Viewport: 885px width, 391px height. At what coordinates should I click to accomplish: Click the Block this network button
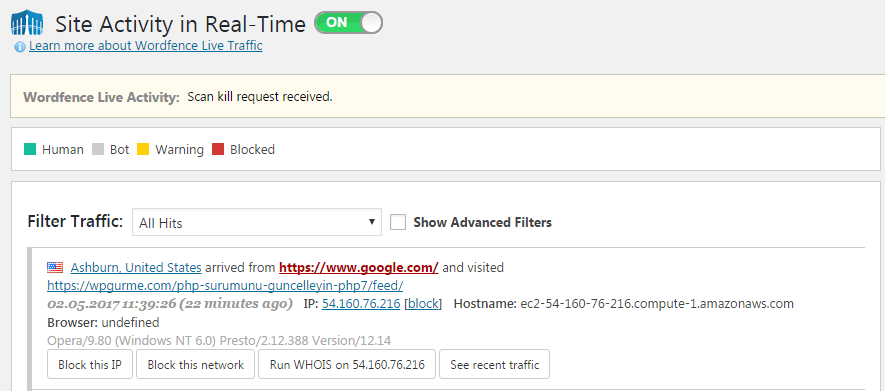[196, 364]
